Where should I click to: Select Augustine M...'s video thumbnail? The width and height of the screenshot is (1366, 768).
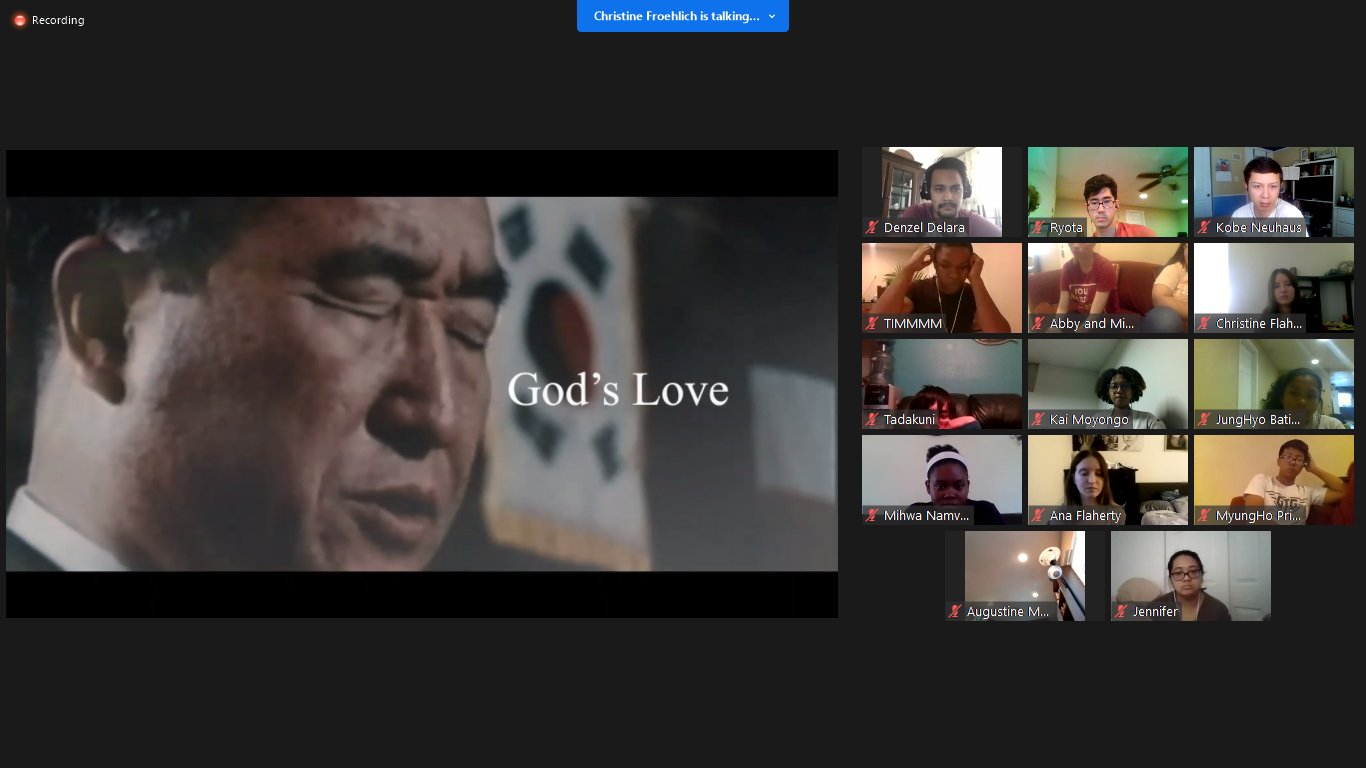click(1025, 576)
